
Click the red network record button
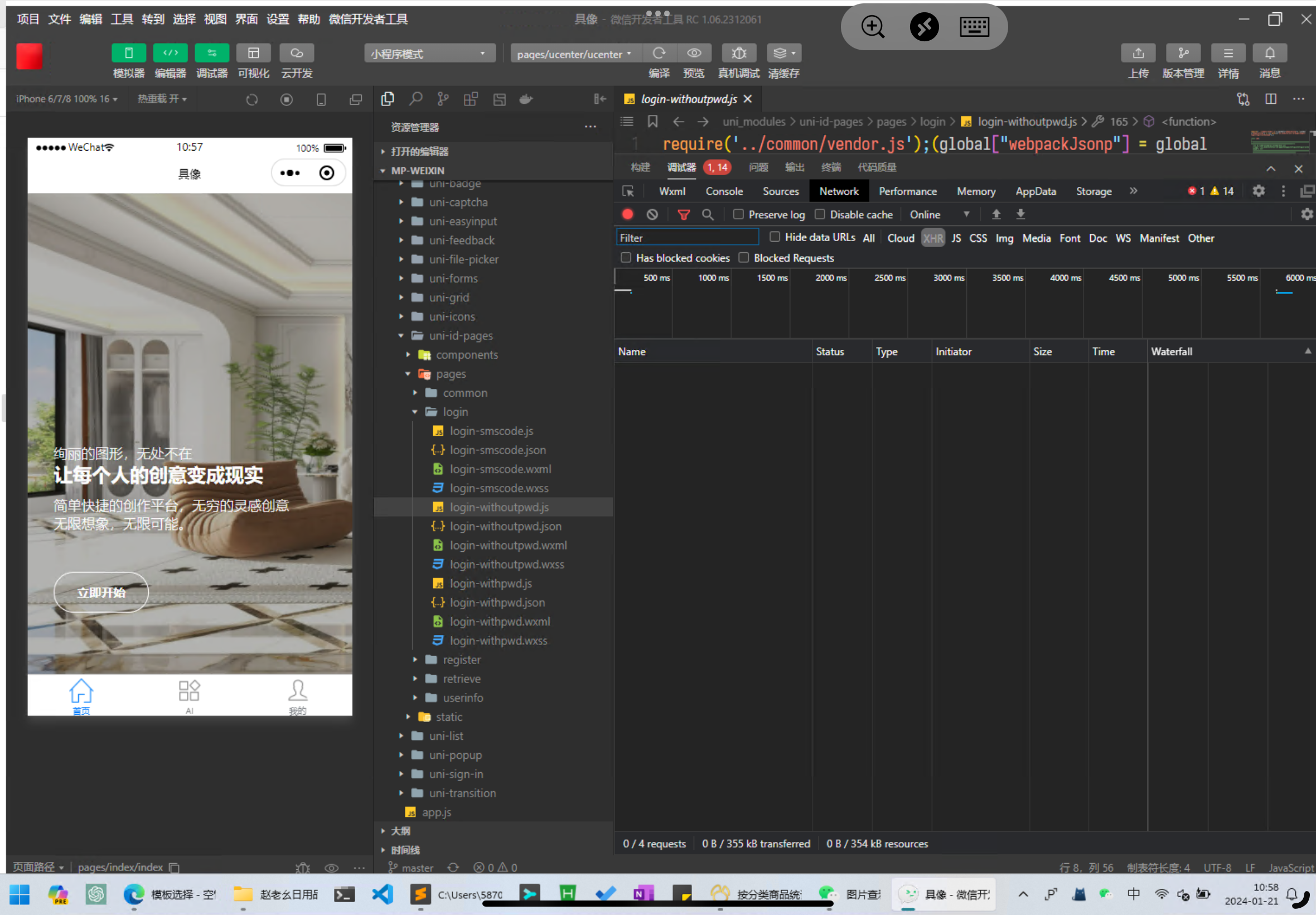point(627,214)
